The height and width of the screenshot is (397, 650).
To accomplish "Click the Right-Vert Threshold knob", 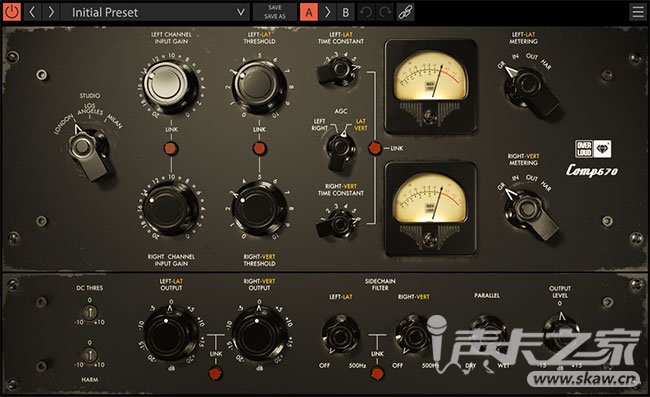I will click(x=259, y=208).
